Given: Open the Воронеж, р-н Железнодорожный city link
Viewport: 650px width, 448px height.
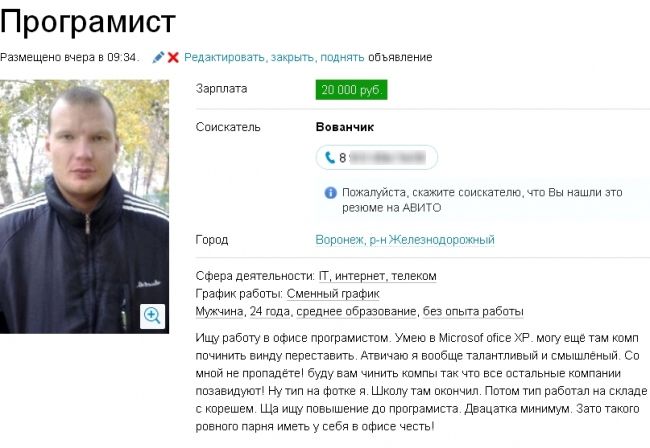Looking at the screenshot, I should point(405,240).
